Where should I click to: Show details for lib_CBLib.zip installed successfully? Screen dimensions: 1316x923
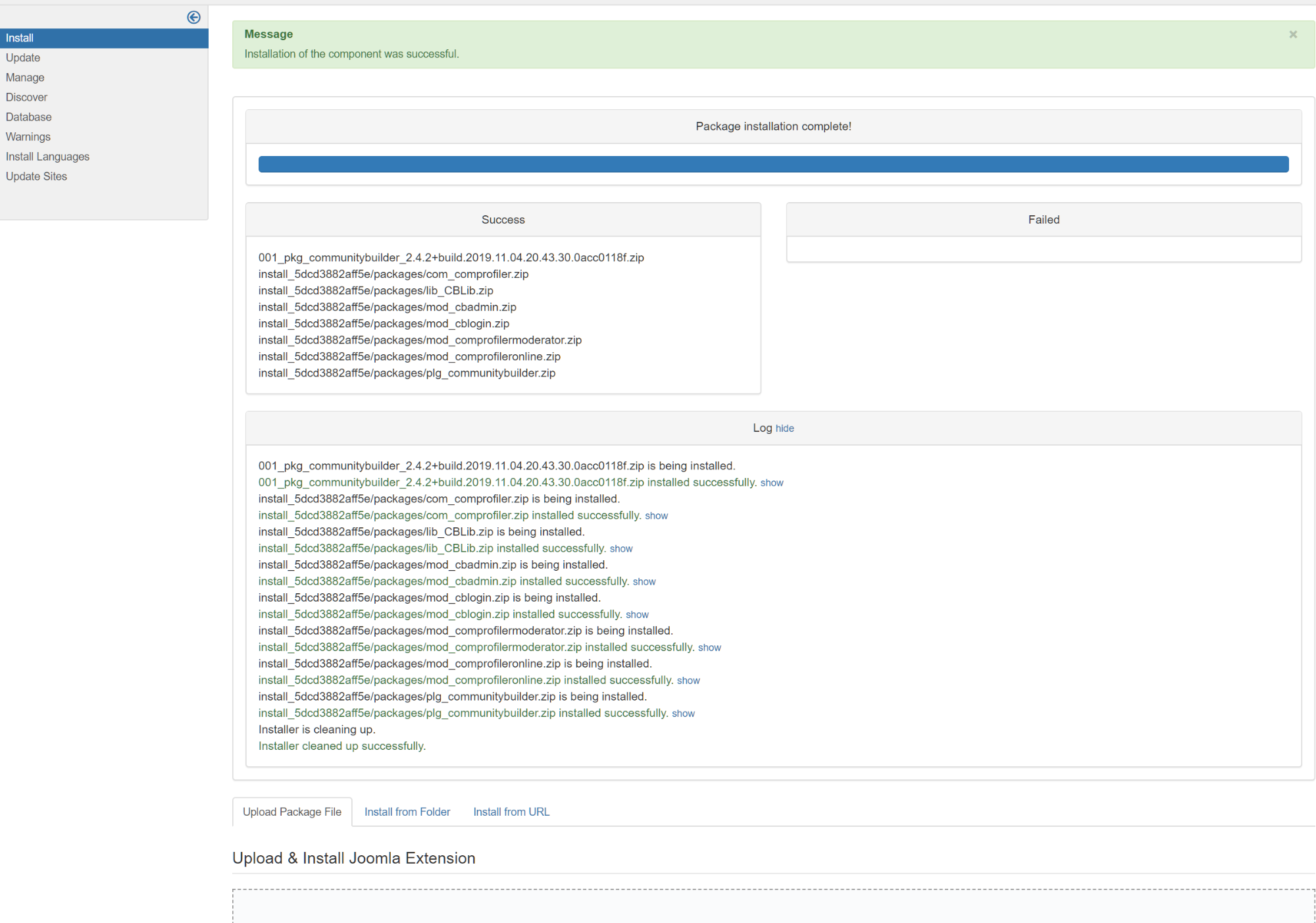point(621,549)
